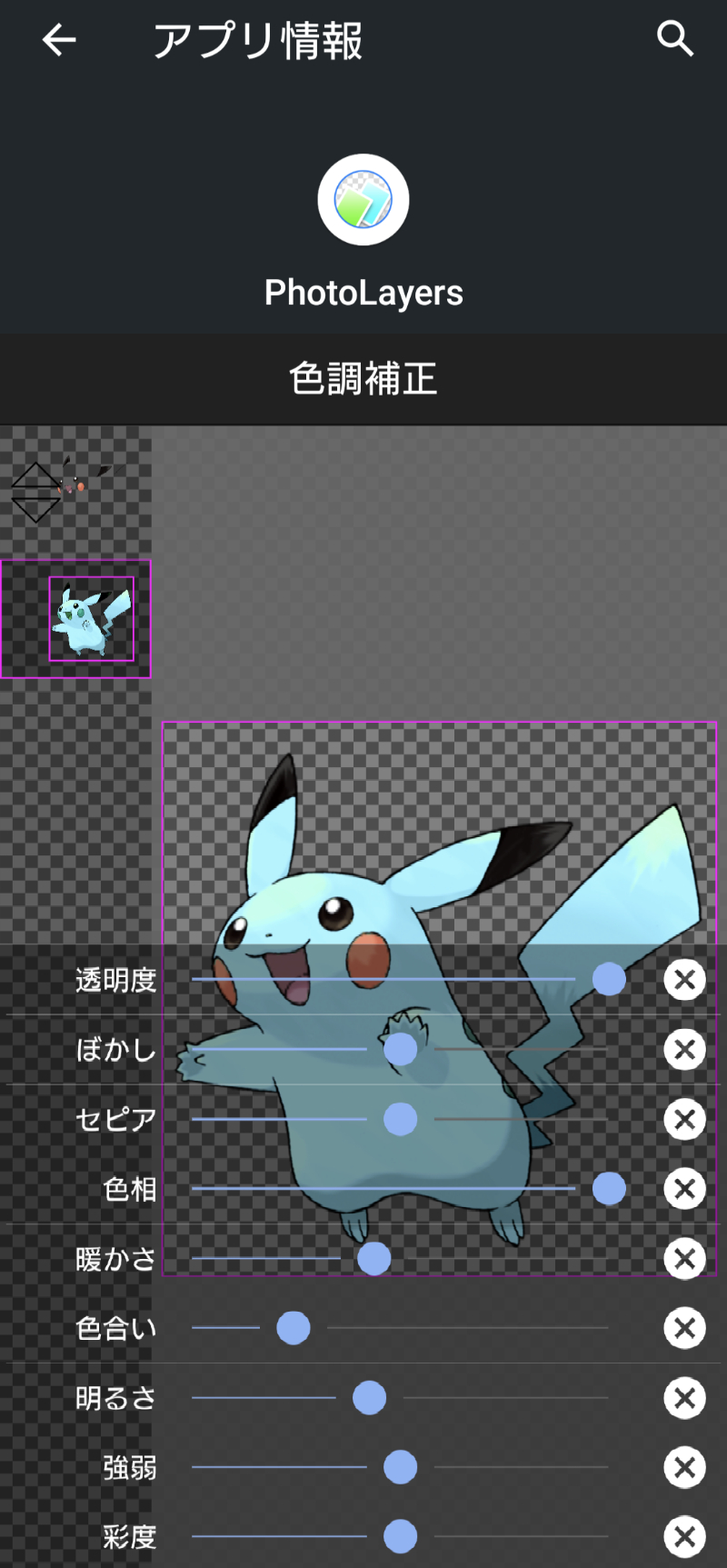This screenshot has width=727, height=1568.
Task: Reset the 強弱 adjustment with X
Action: coord(684,1467)
